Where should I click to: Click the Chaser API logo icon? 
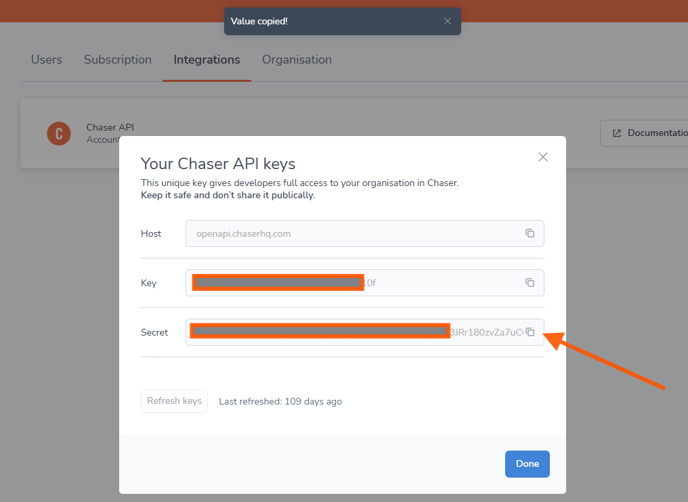[x=59, y=133]
